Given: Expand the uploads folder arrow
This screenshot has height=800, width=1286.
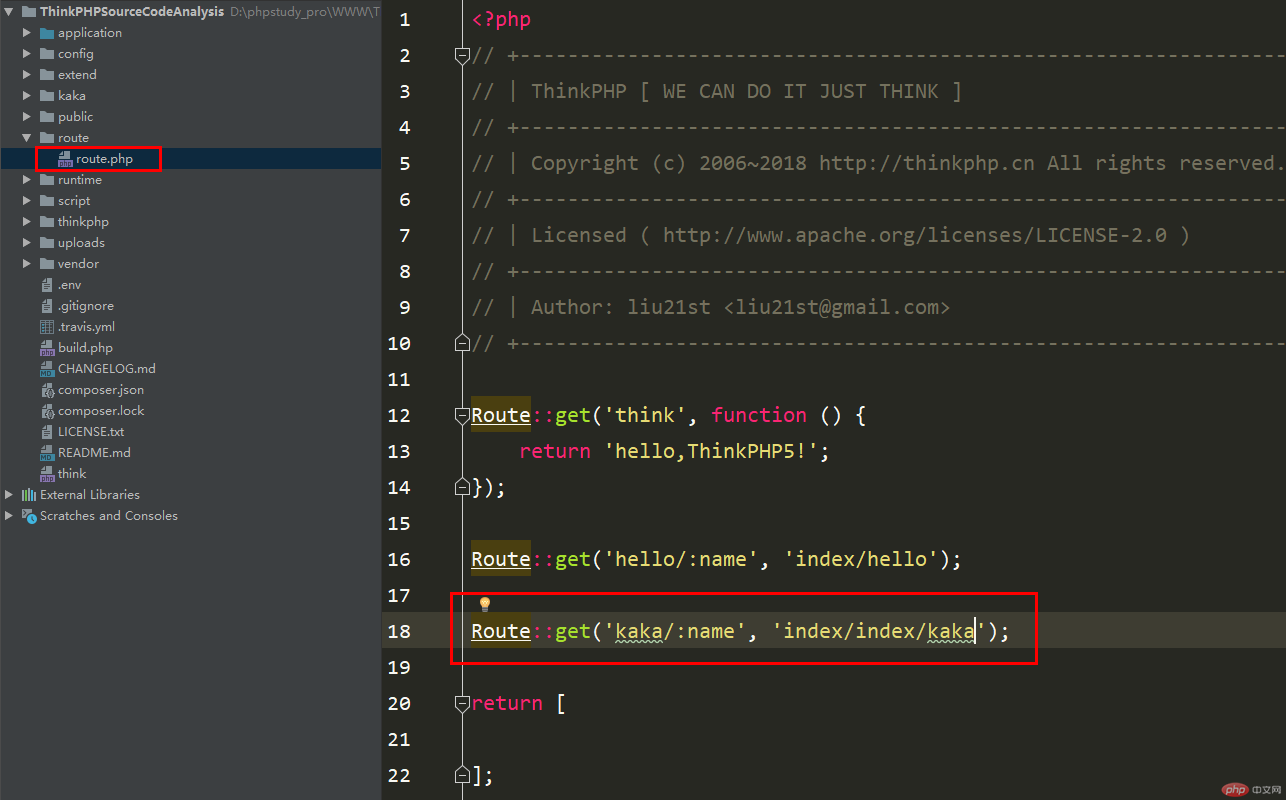Looking at the screenshot, I should click(27, 243).
